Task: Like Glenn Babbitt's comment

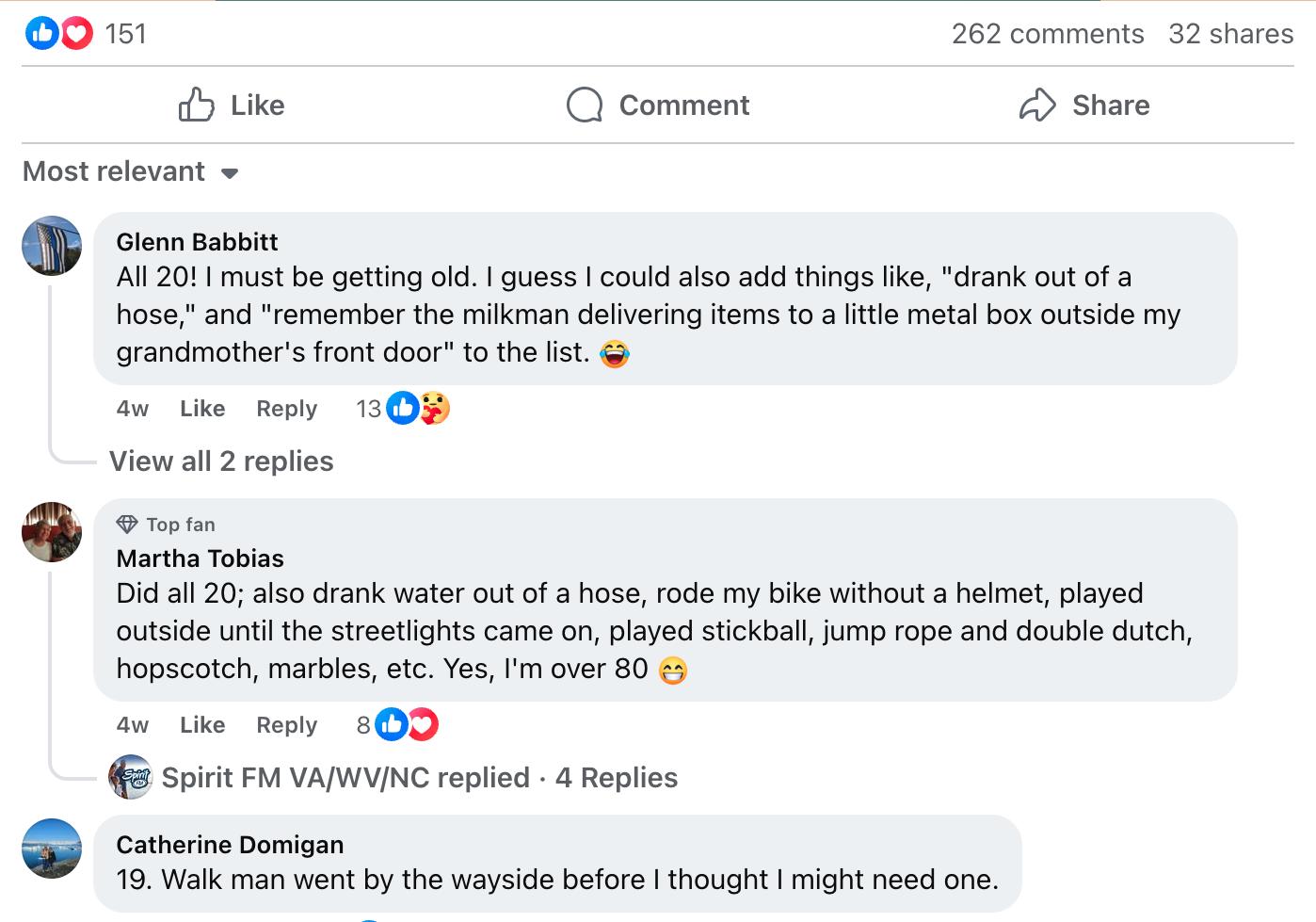Action: pyautogui.click(x=202, y=409)
